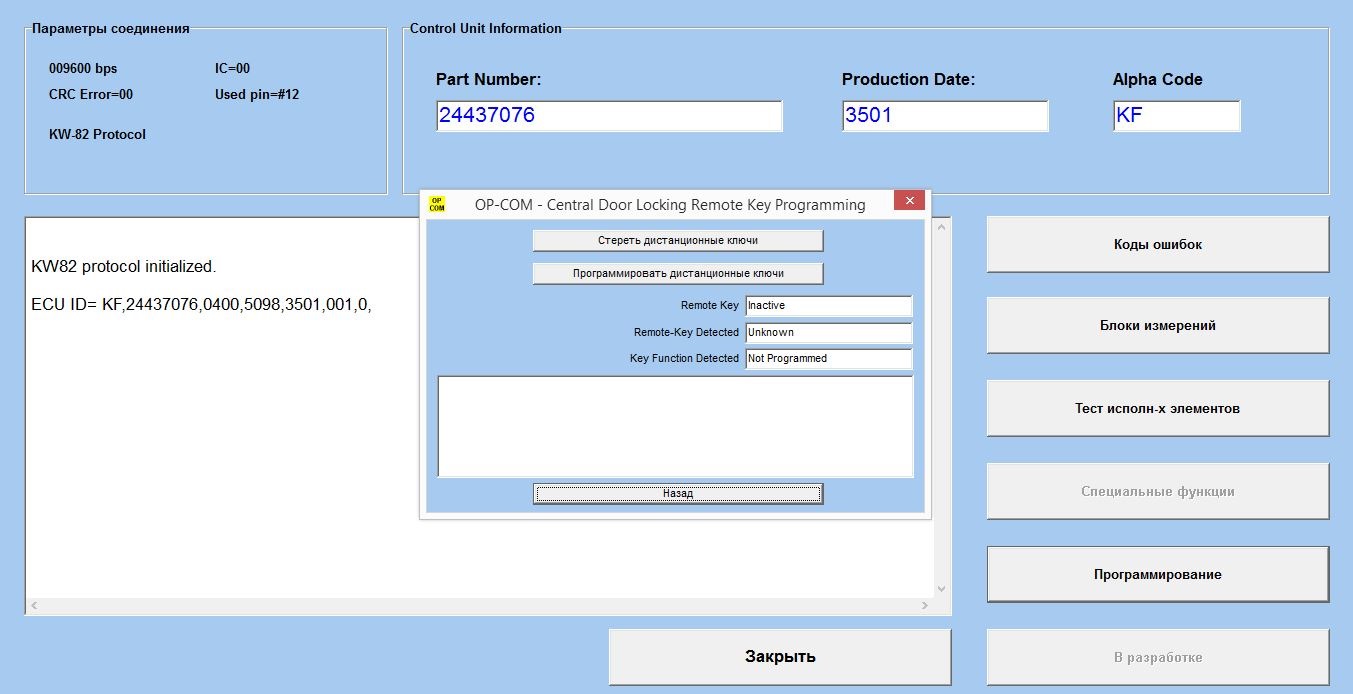Open the Программирование section
Screen dimensions: 1353x694
pos(1158,574)
